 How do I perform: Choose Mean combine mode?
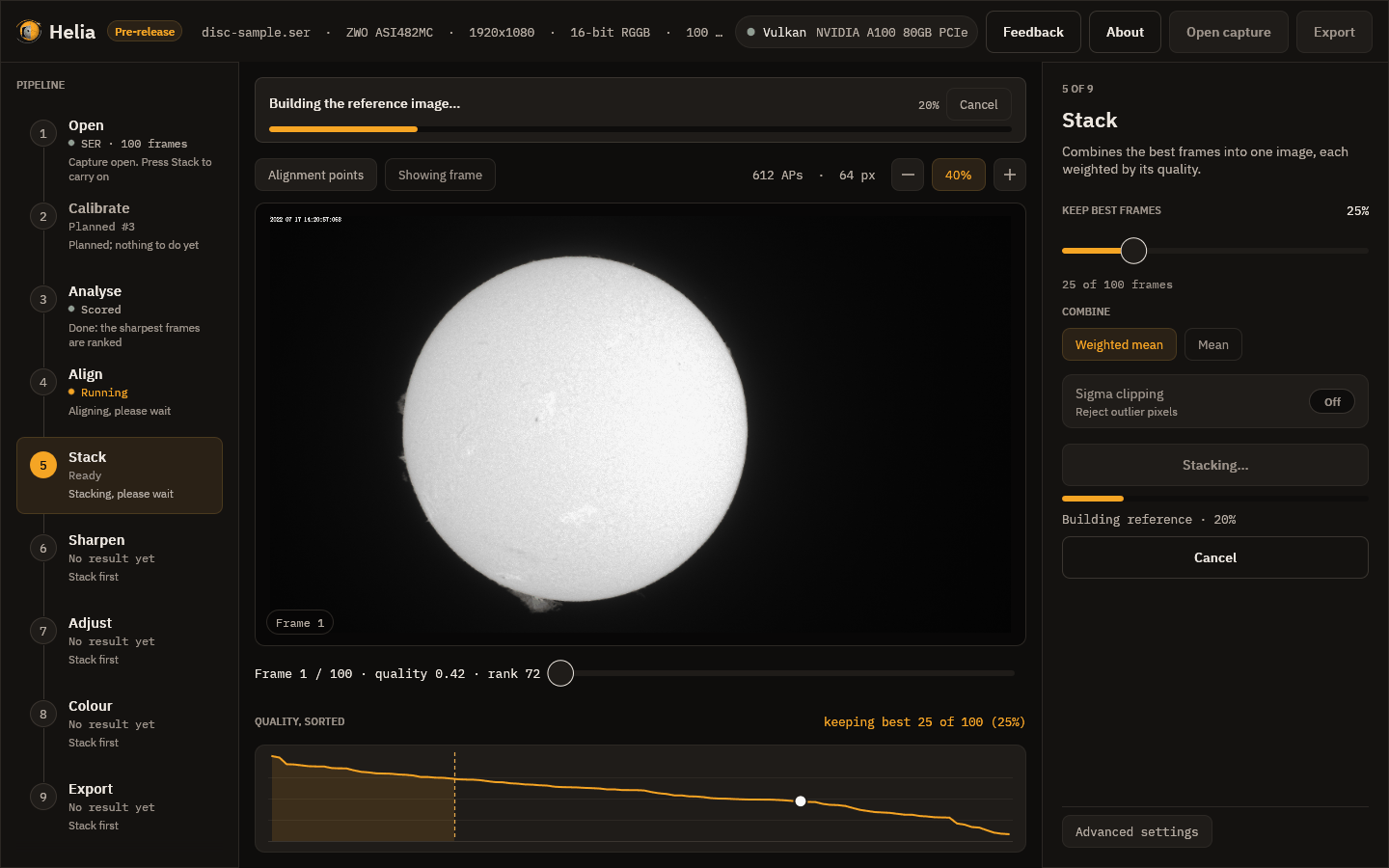click(1213, 344)
